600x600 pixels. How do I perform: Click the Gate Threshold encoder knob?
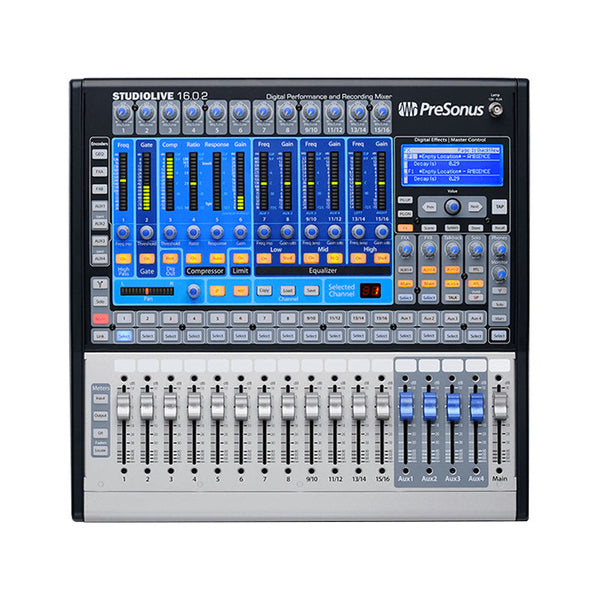147,232
